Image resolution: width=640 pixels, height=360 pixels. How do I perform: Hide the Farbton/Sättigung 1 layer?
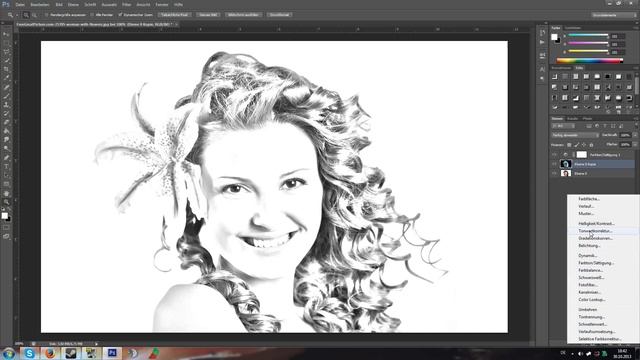click(554, 155)
